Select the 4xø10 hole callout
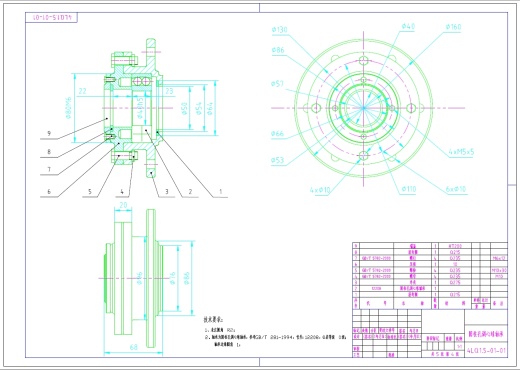Image resolution: width=520 pixels, height=370 pixels. click(x=320, y=190)
